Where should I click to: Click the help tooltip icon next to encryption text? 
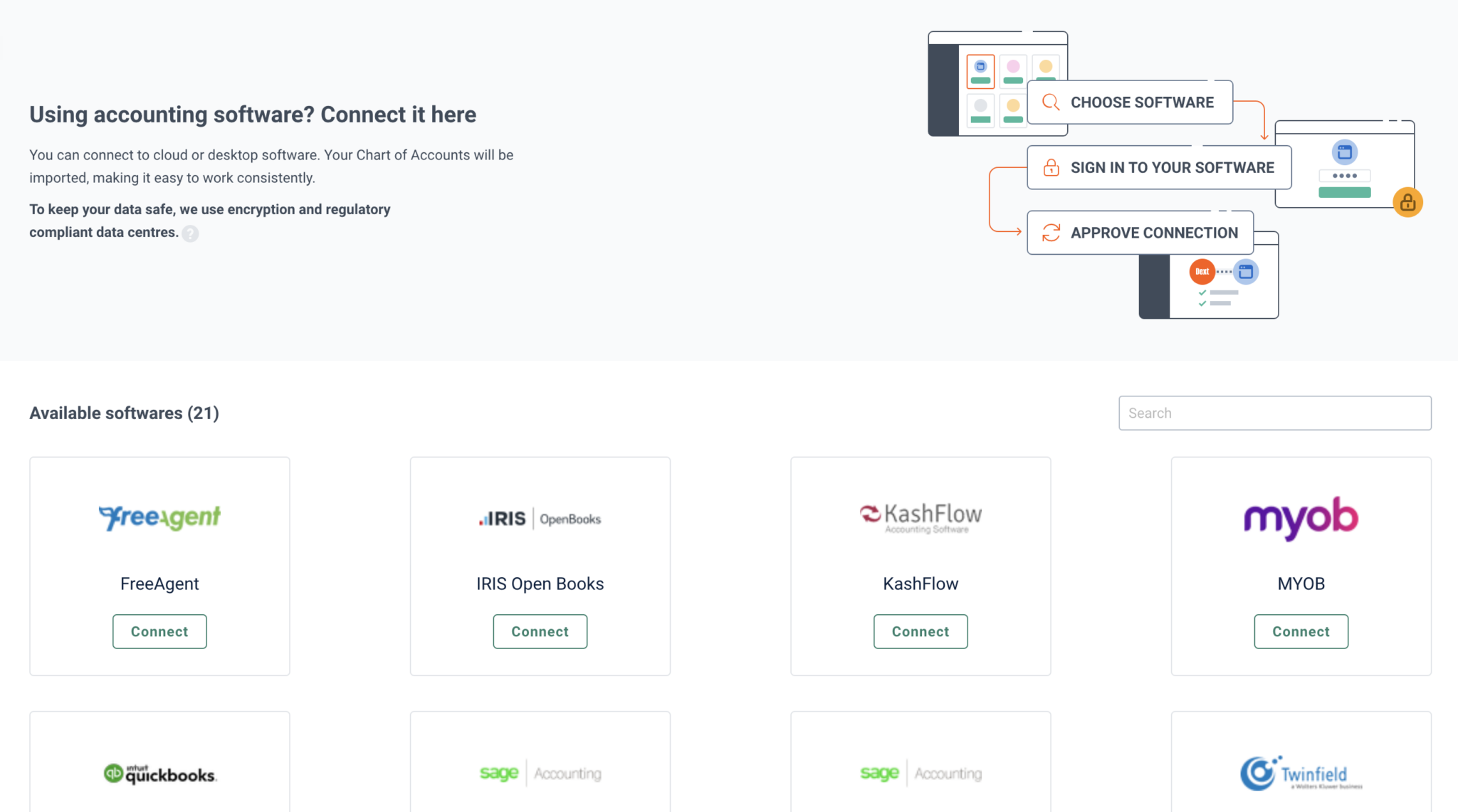coord(190,231)
